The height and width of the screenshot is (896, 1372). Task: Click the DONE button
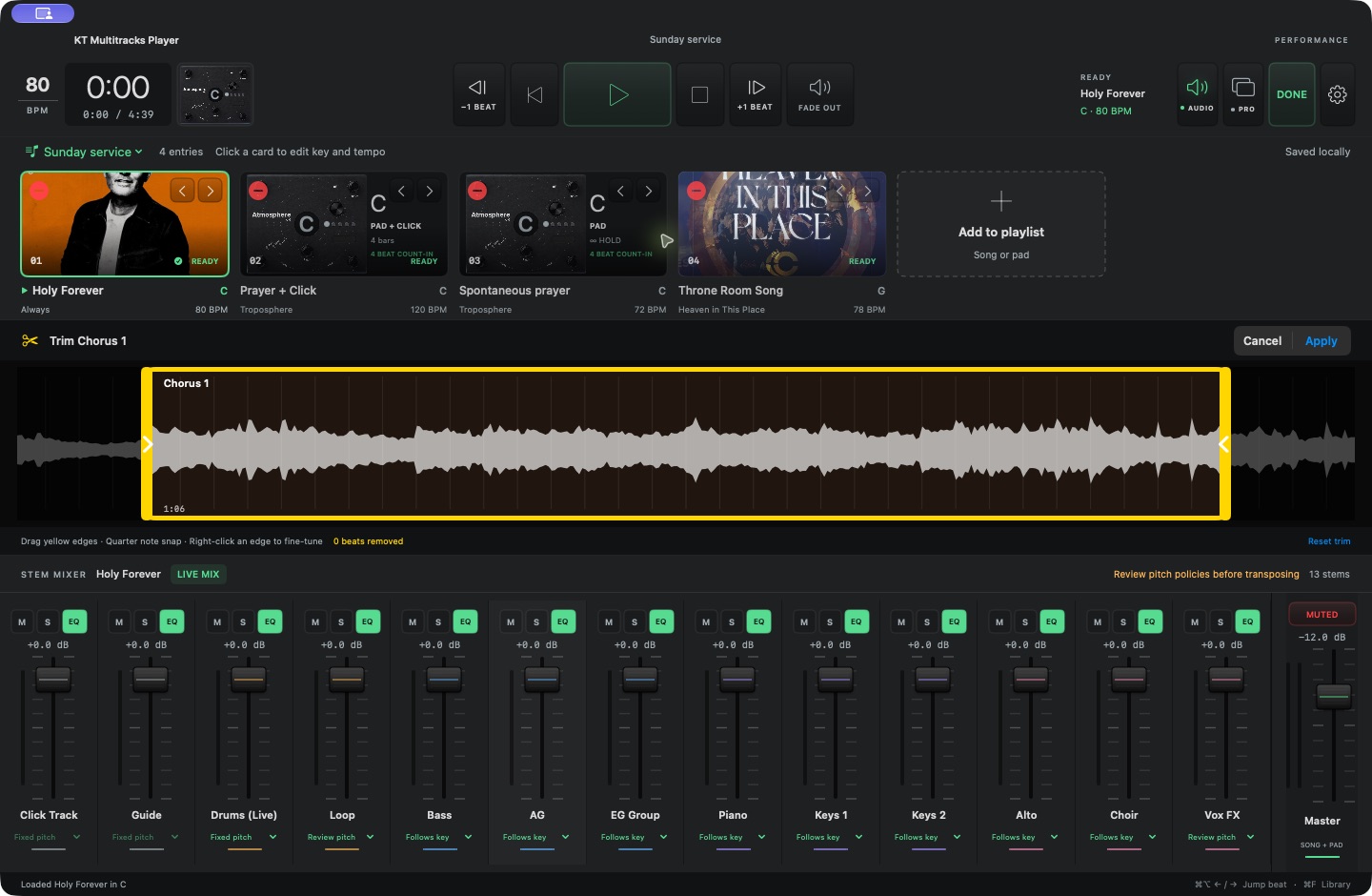[x=1292, y=94]
